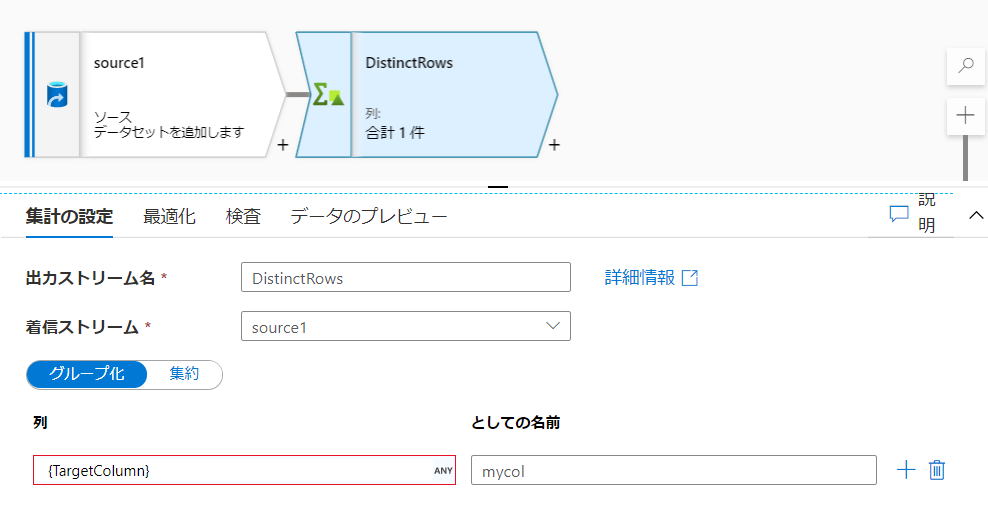The image size is (988, 515).
Task: Click the 合計 1 件 column count text
Action: [395, 133]
